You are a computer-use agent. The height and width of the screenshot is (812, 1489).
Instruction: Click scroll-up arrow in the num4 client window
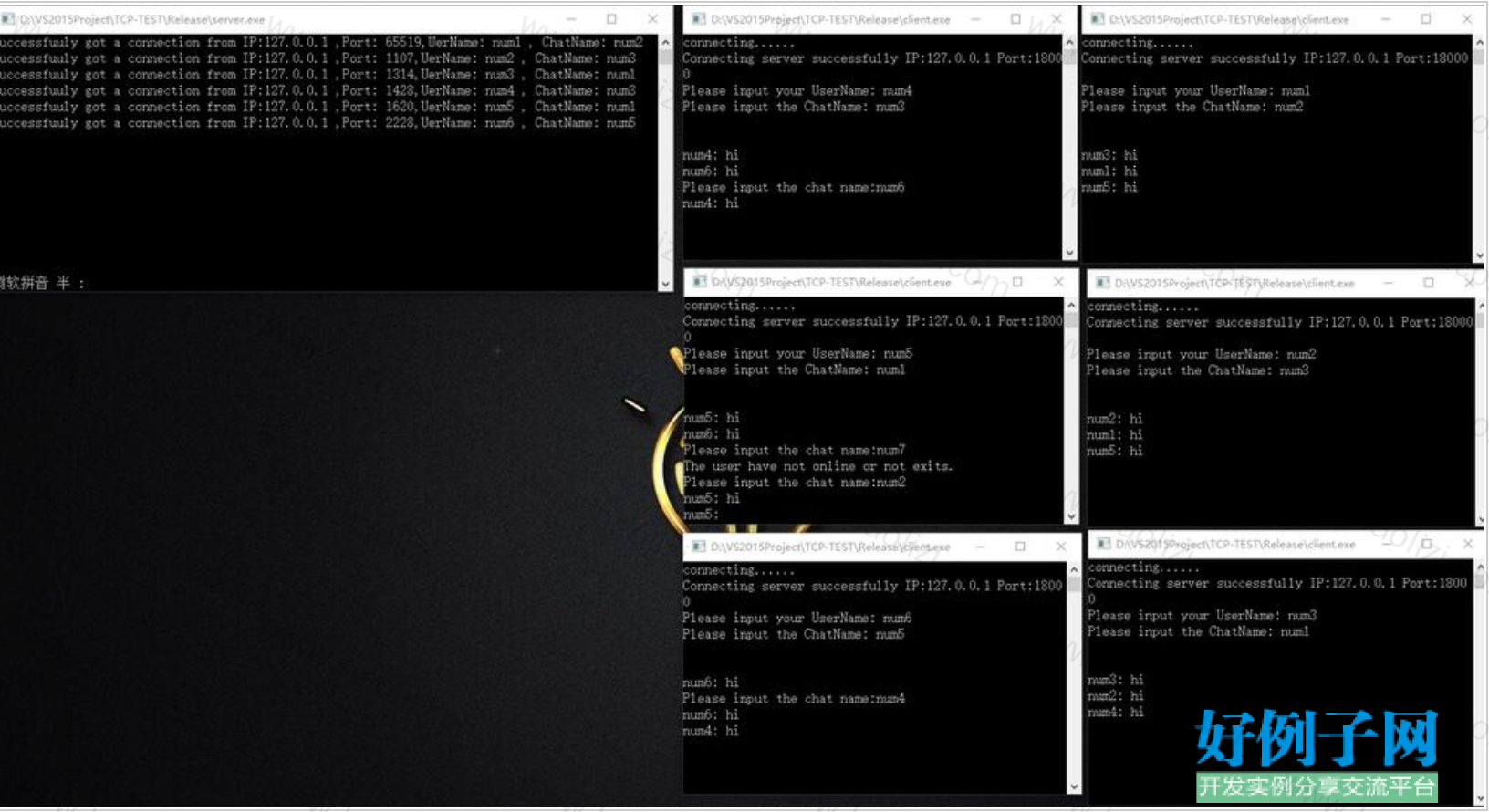pos(1069,43)
